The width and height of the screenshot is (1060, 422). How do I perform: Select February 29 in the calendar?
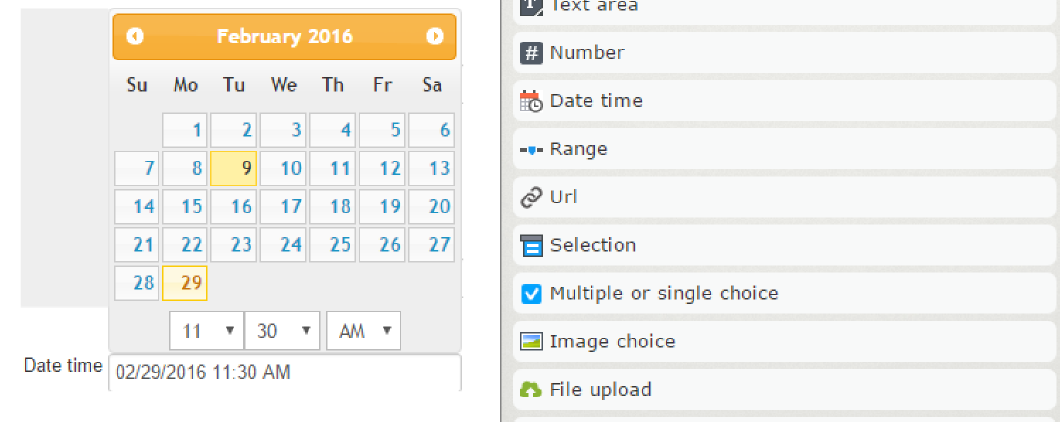(185, 283)
